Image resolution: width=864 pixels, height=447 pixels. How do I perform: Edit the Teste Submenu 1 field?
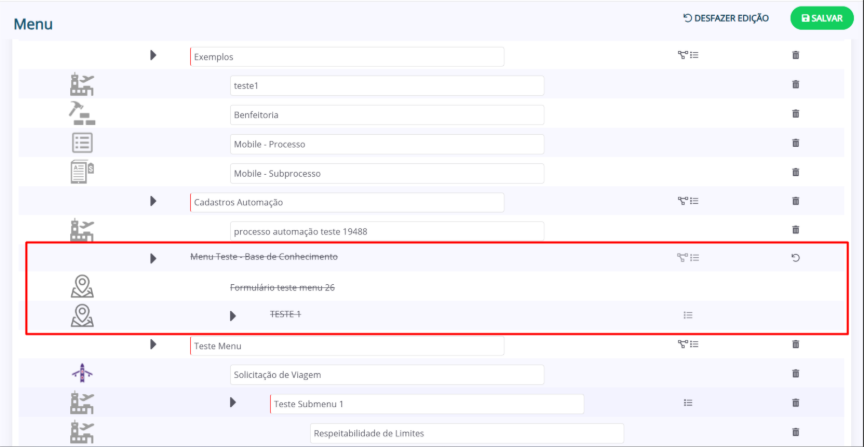point(427,404)
